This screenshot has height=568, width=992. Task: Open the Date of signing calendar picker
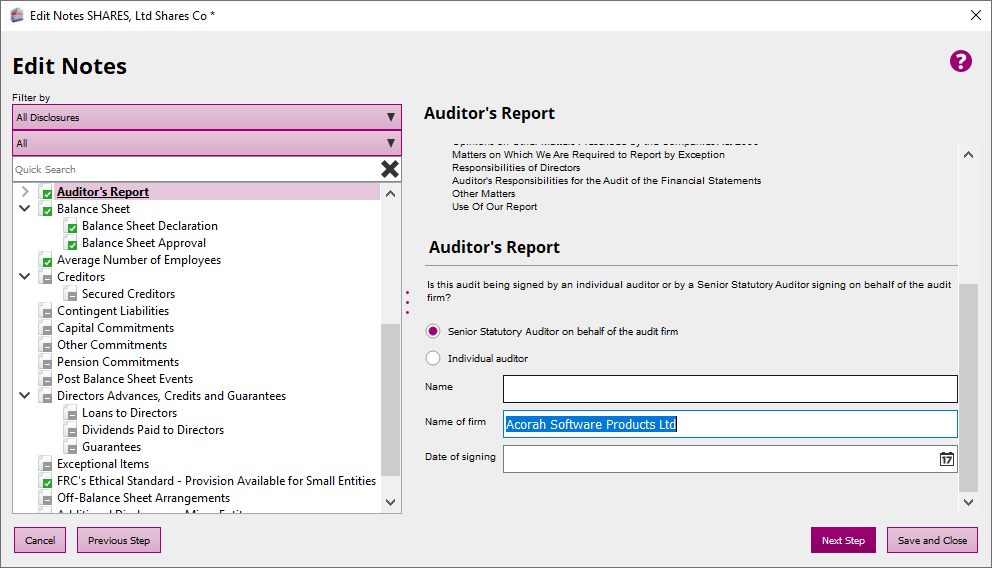(946, 459)
